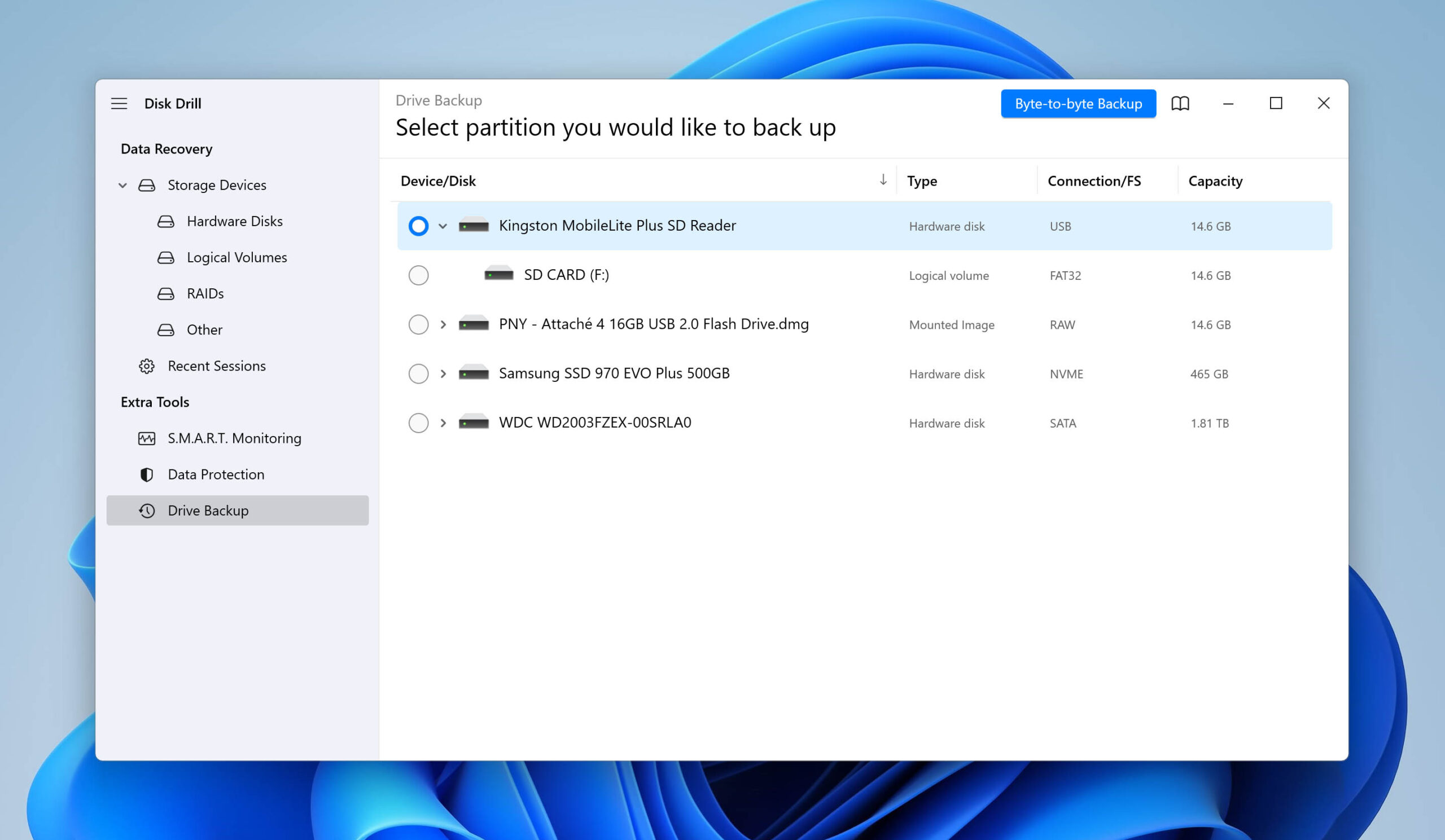Click the Extra Tools section heading
Screen dimensions: 1445x840
tap(155, 402)
